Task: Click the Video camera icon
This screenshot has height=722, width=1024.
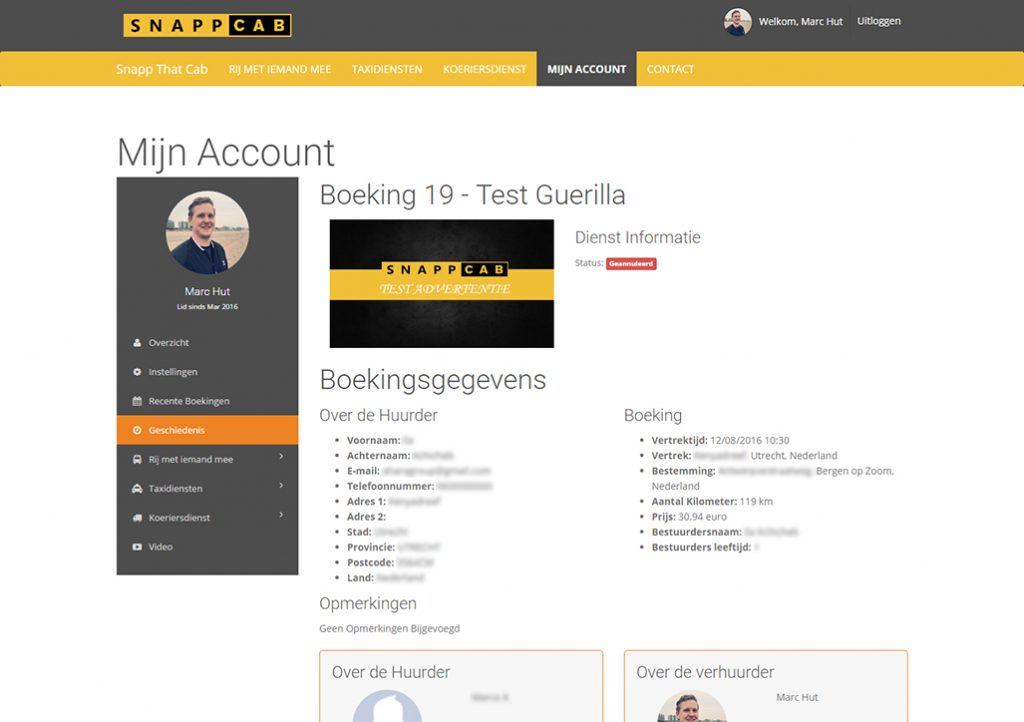Action: click(x=137, y=547)
